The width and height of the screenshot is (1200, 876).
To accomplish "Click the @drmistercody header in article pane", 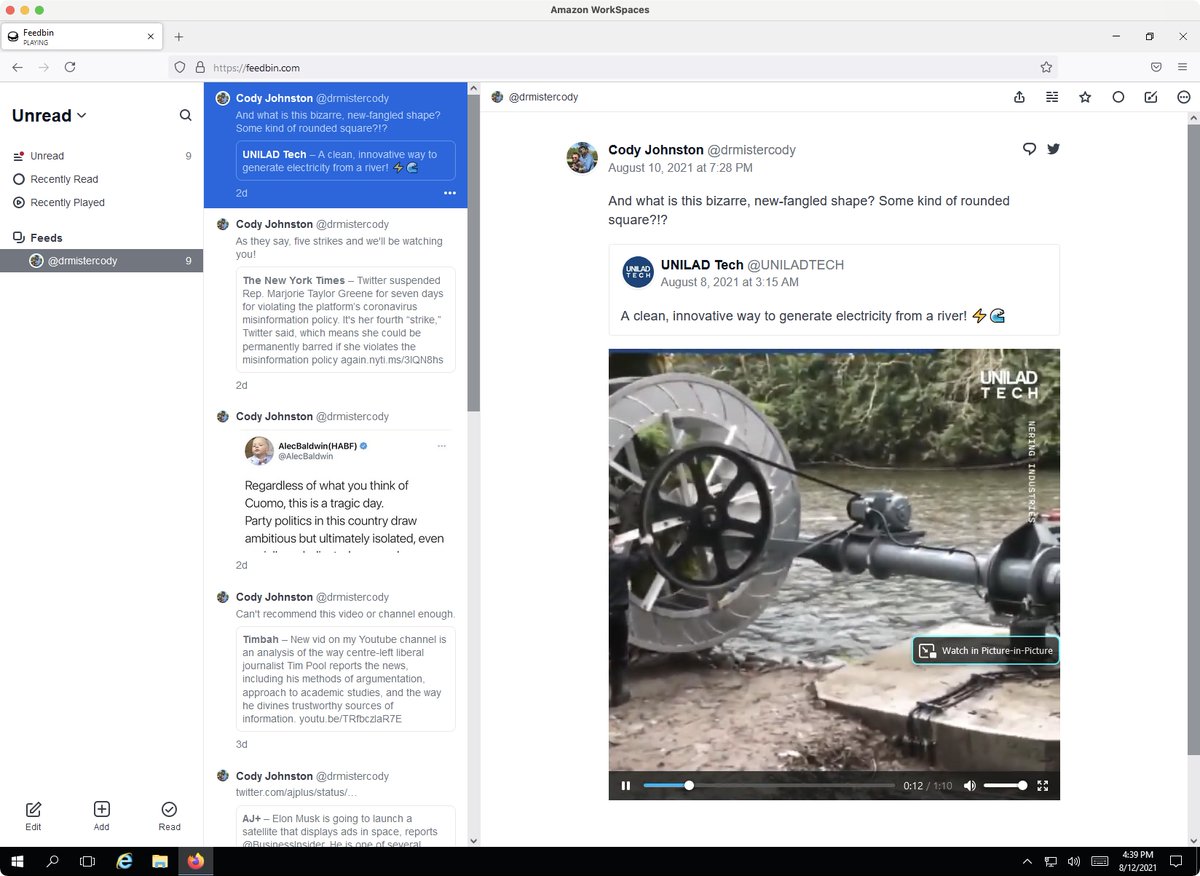I will point(535,97).
